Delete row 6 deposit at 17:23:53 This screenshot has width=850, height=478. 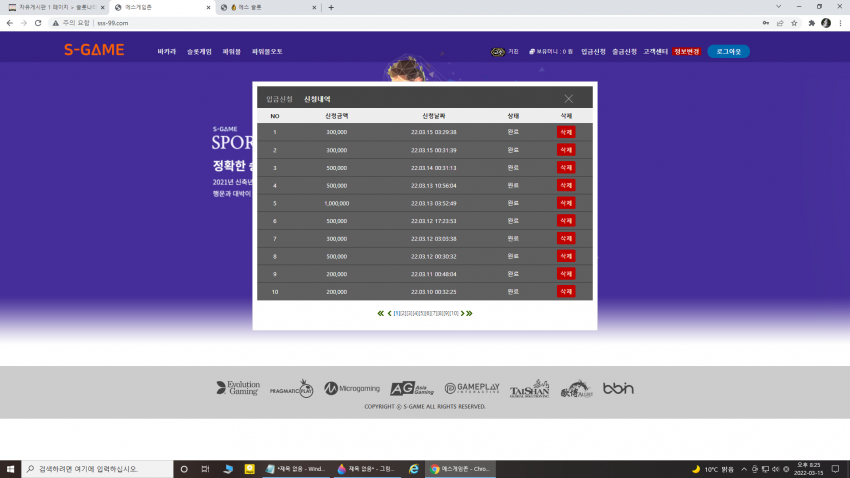pos(566,221)
